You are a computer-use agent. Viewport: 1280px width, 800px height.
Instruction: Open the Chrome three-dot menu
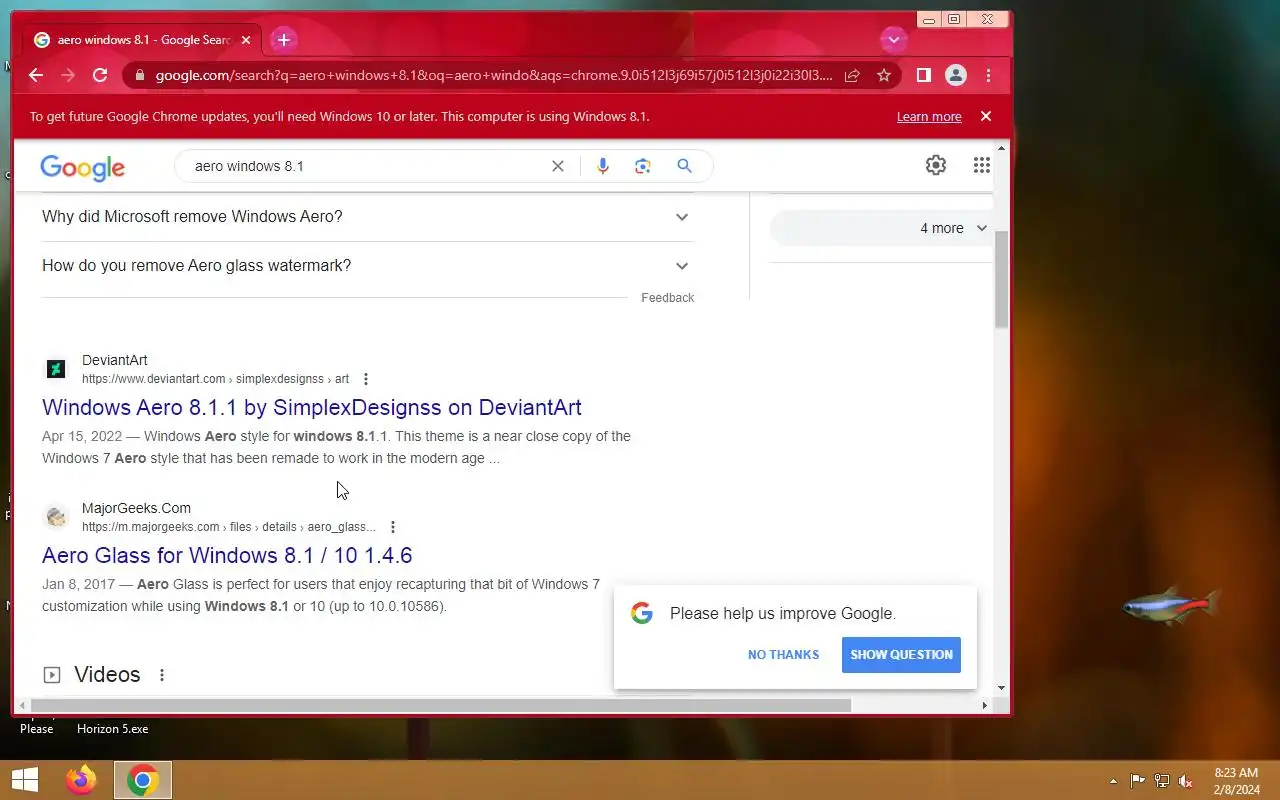click(988, 75)
